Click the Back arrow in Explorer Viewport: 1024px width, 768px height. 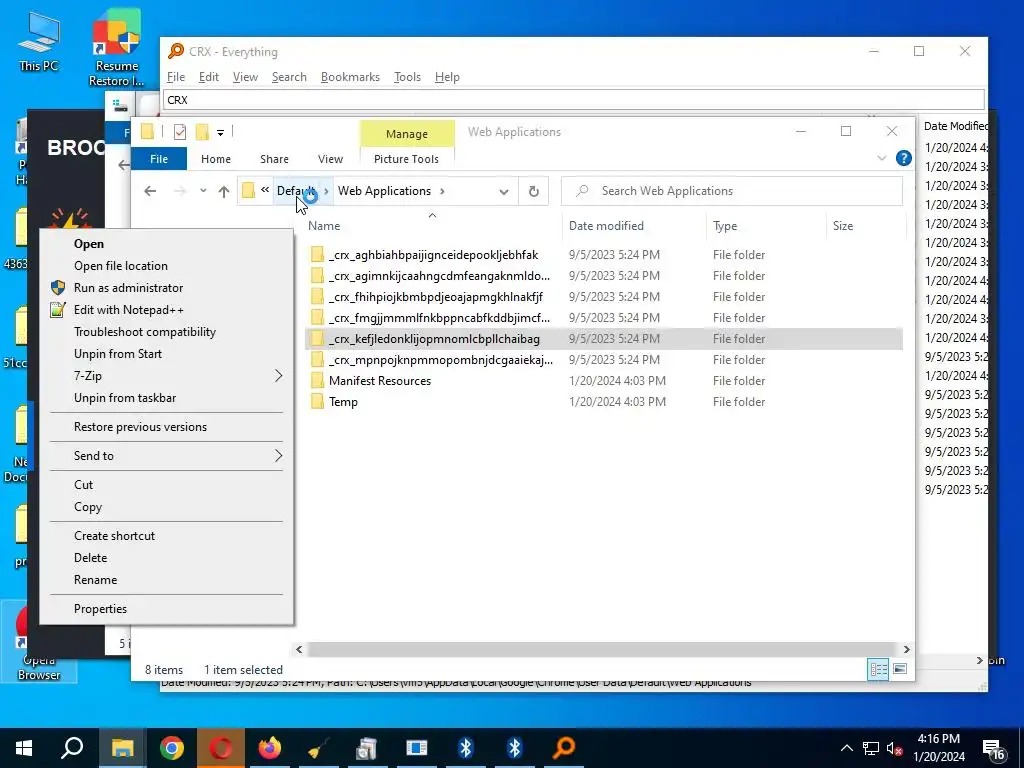pyautogui.click(x=150, y=191)
